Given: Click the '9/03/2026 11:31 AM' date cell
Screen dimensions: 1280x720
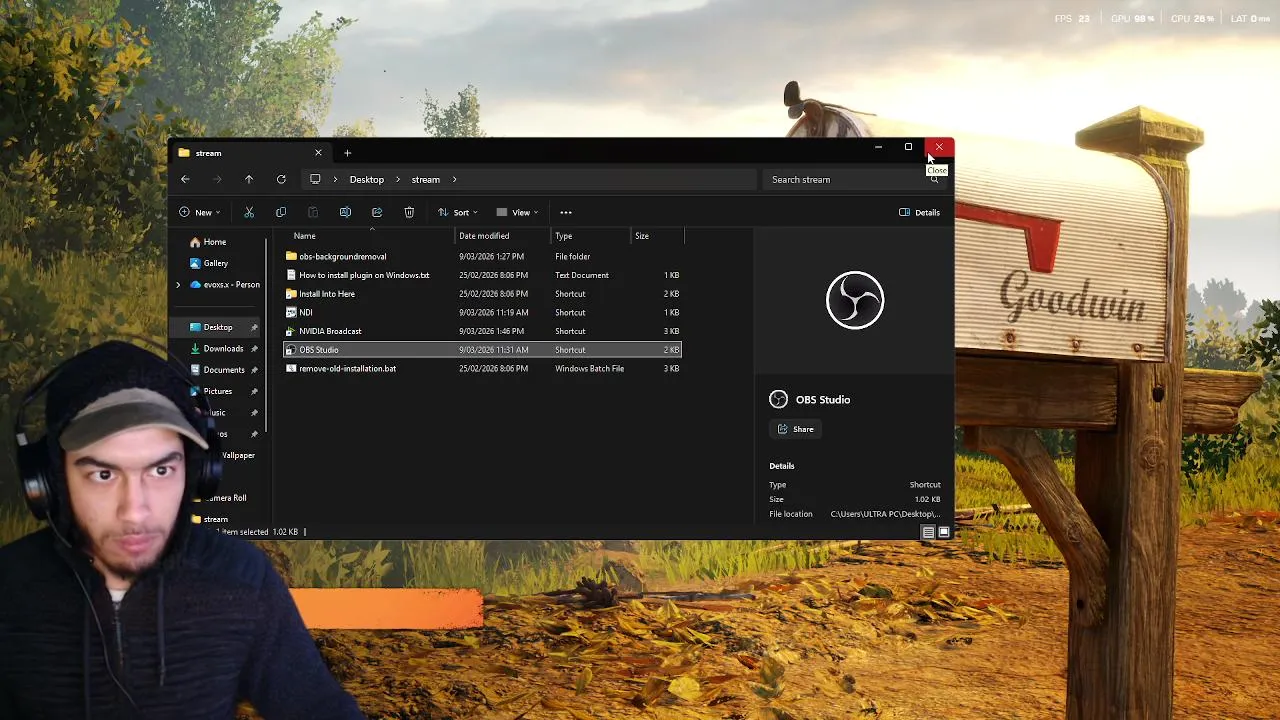Looking at the screenshot, I should click(494, 350).
